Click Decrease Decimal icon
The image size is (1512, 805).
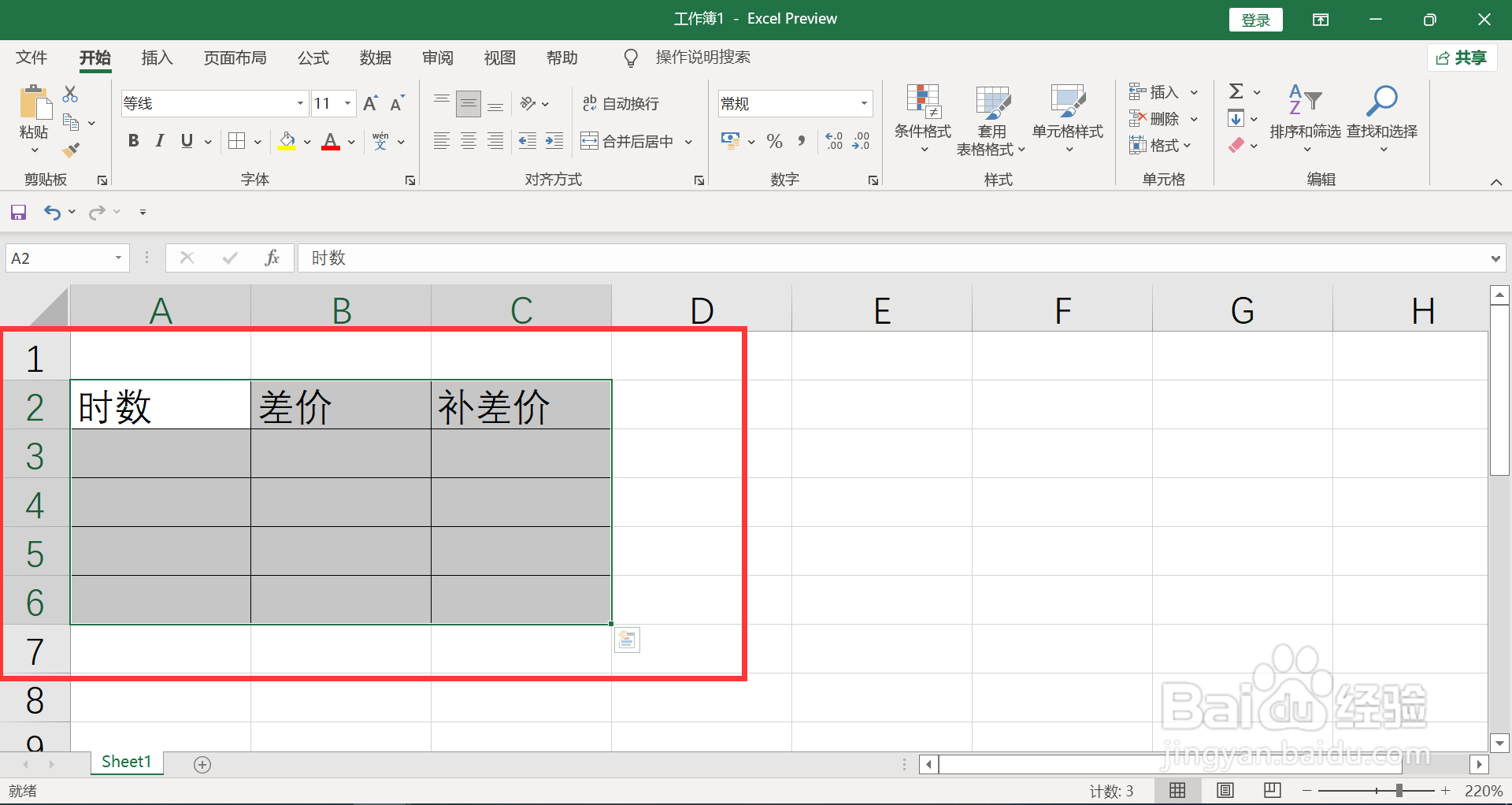(862, 141)
